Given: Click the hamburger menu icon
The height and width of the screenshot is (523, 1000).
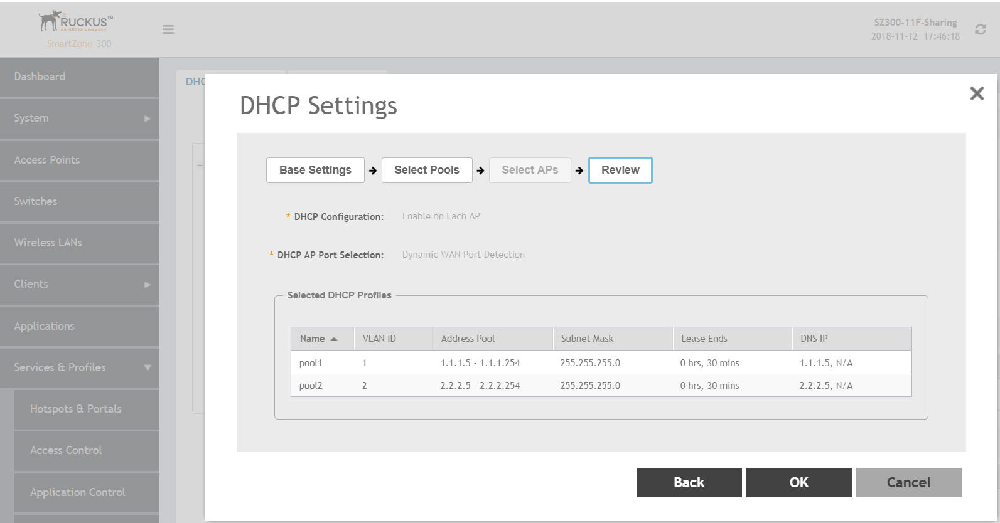Looking at the screenshot, I should pyautogui.click(x=169, y=30).
